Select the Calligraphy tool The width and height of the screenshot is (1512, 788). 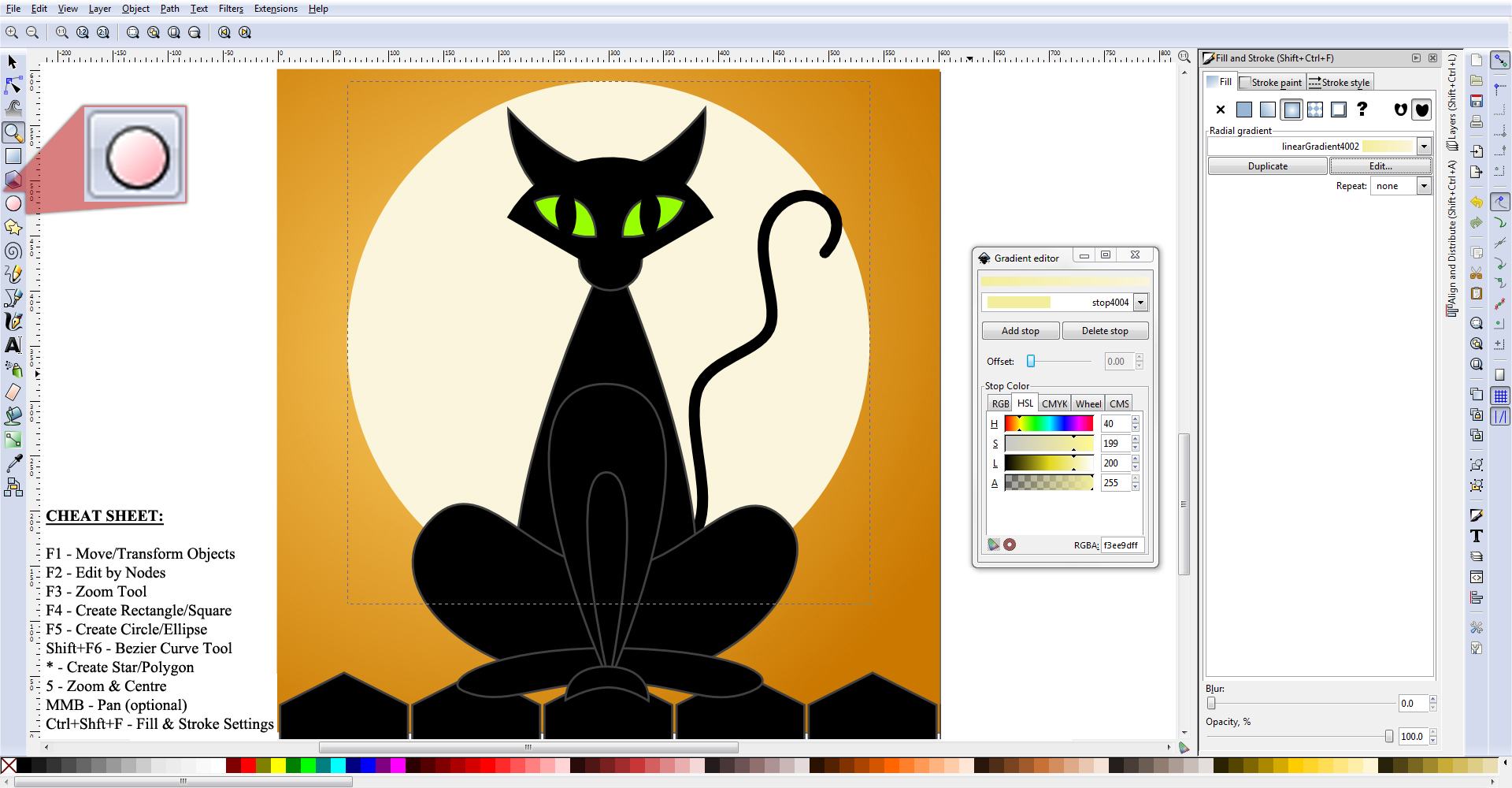coord(13,322)
